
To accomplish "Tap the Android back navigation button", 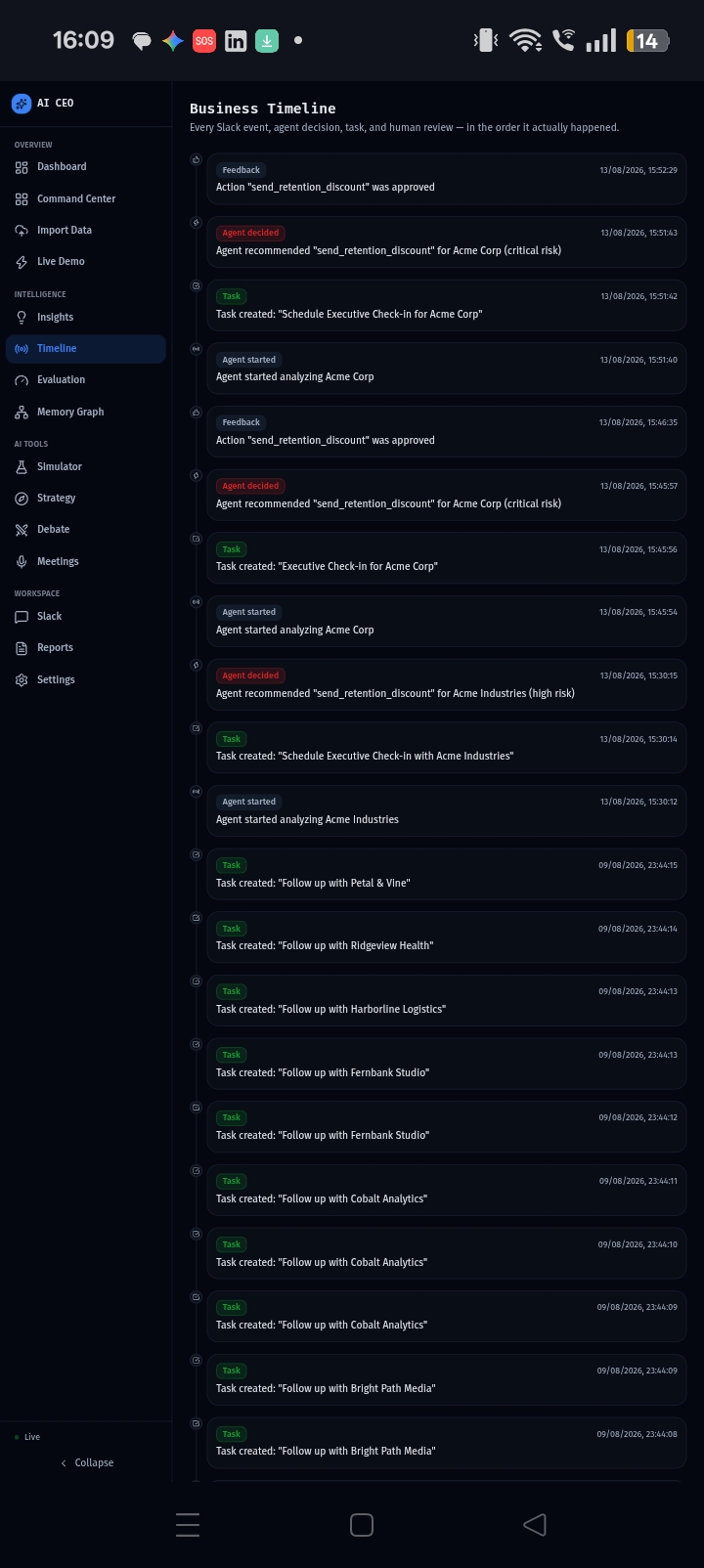I will 534,1525.
